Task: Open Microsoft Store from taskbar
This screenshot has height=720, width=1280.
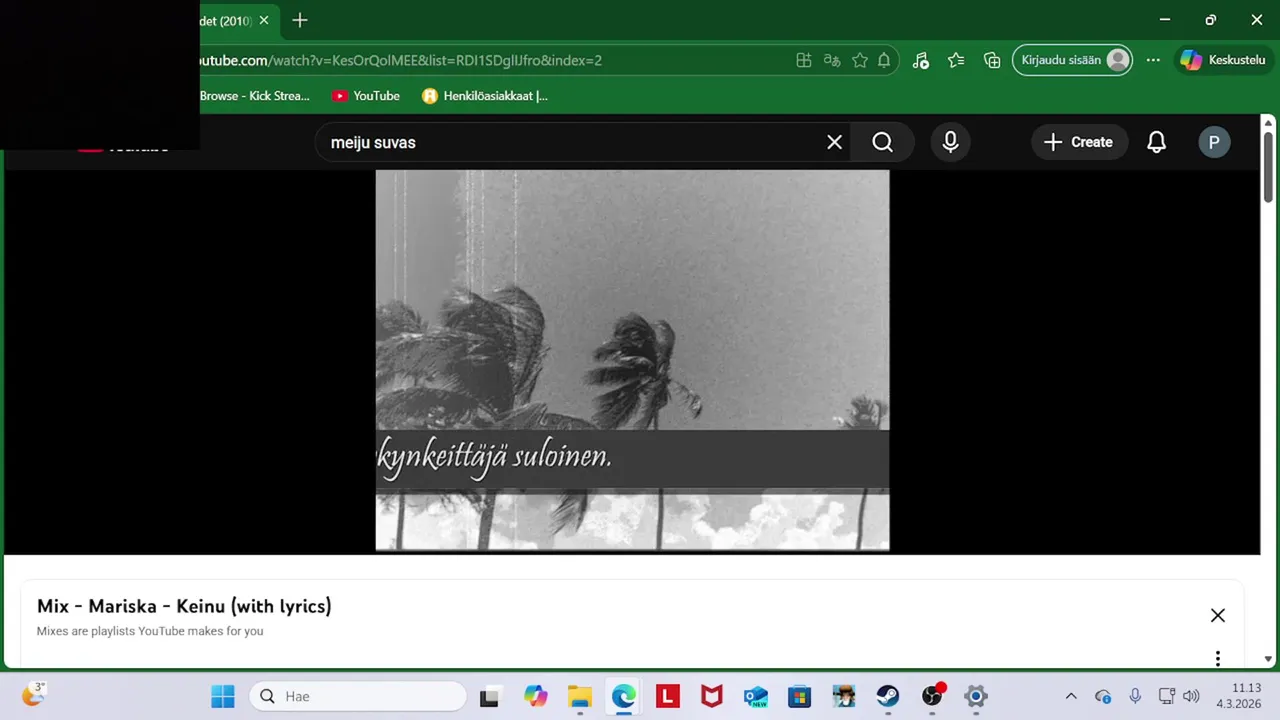Action: tap(800, 696)
